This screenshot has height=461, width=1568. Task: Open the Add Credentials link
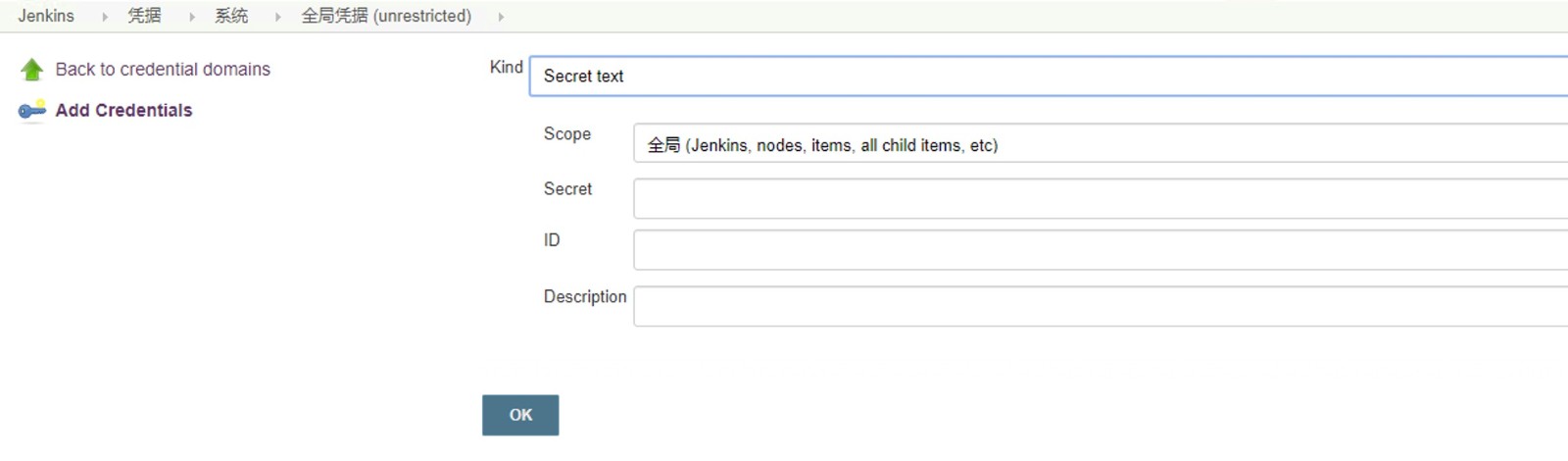(x=123, y=111)
